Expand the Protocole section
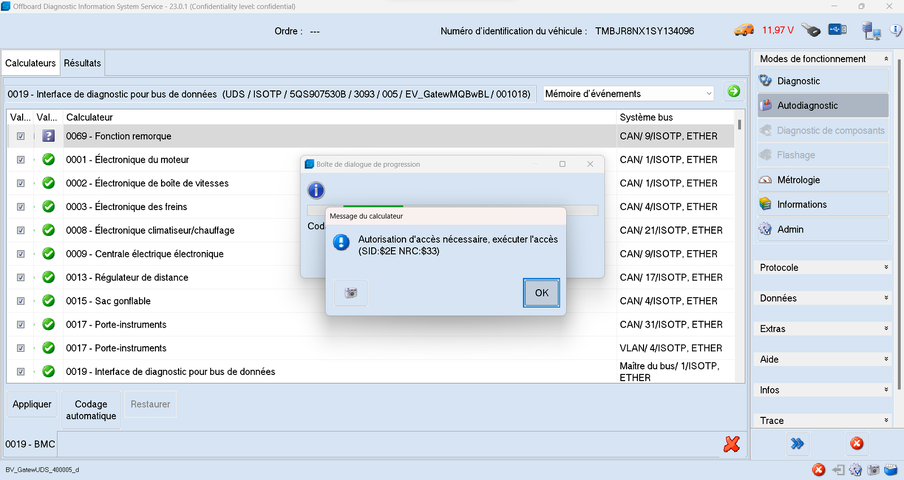The width and height of the screenshot is (904, 480). click(x=824, y=268)
